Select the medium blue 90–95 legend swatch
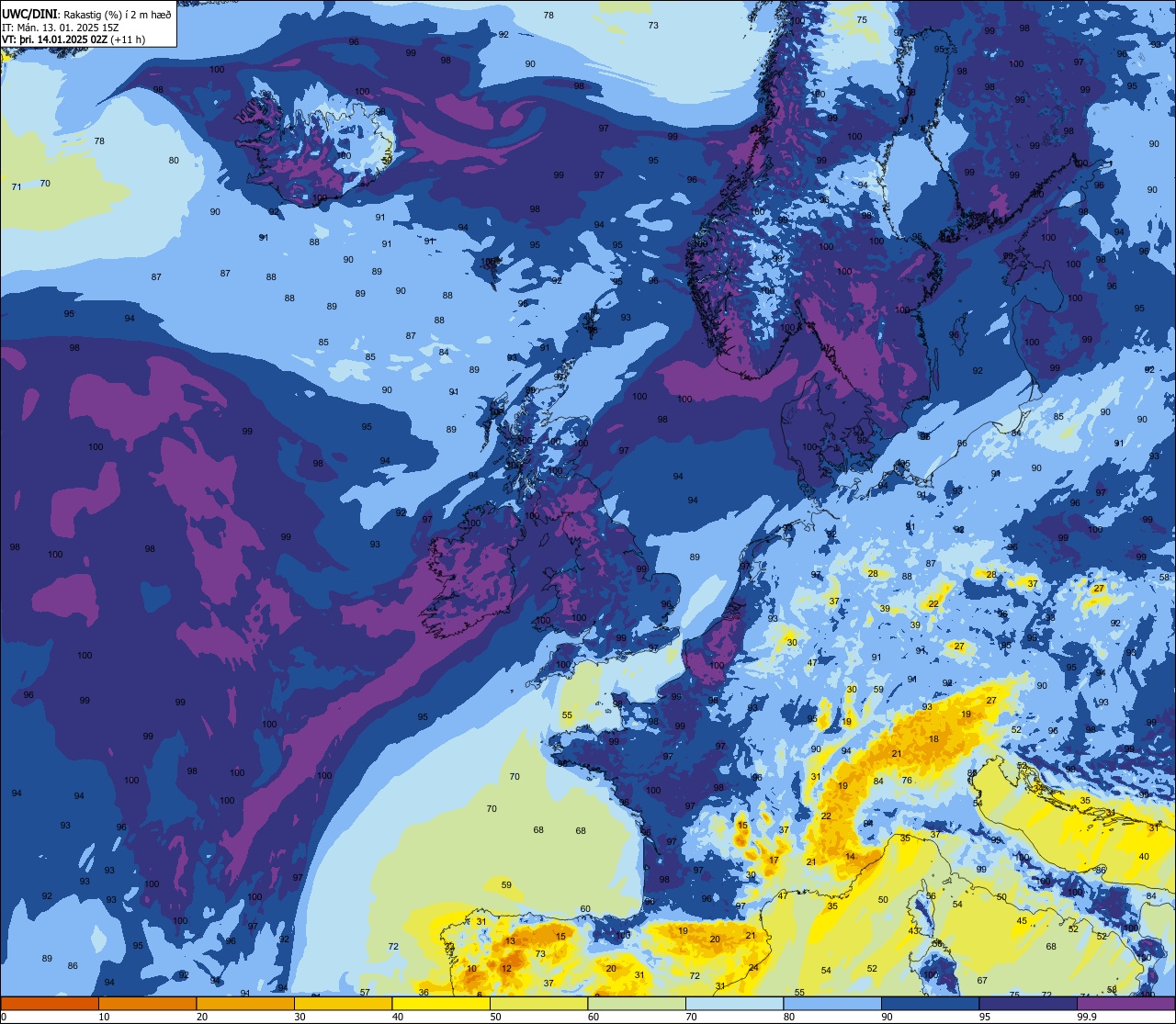This screenshot has width=1176, height=1024. point(930,1003)
